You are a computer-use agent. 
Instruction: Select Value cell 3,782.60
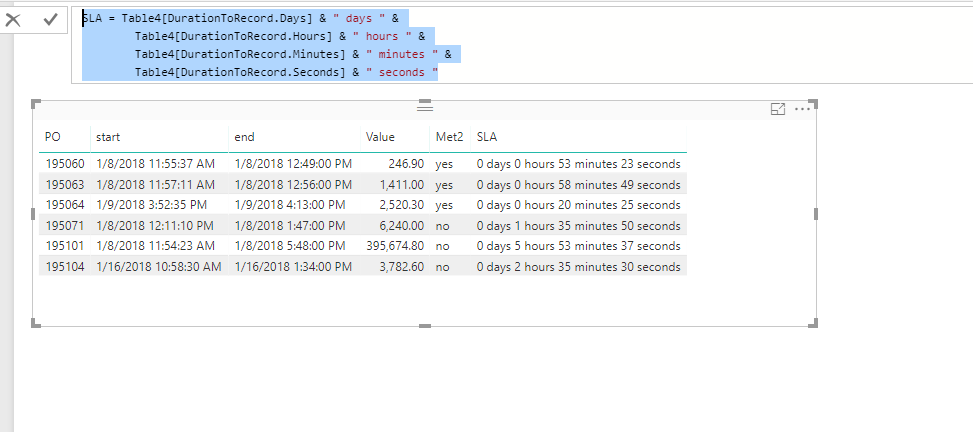point(403,267)
